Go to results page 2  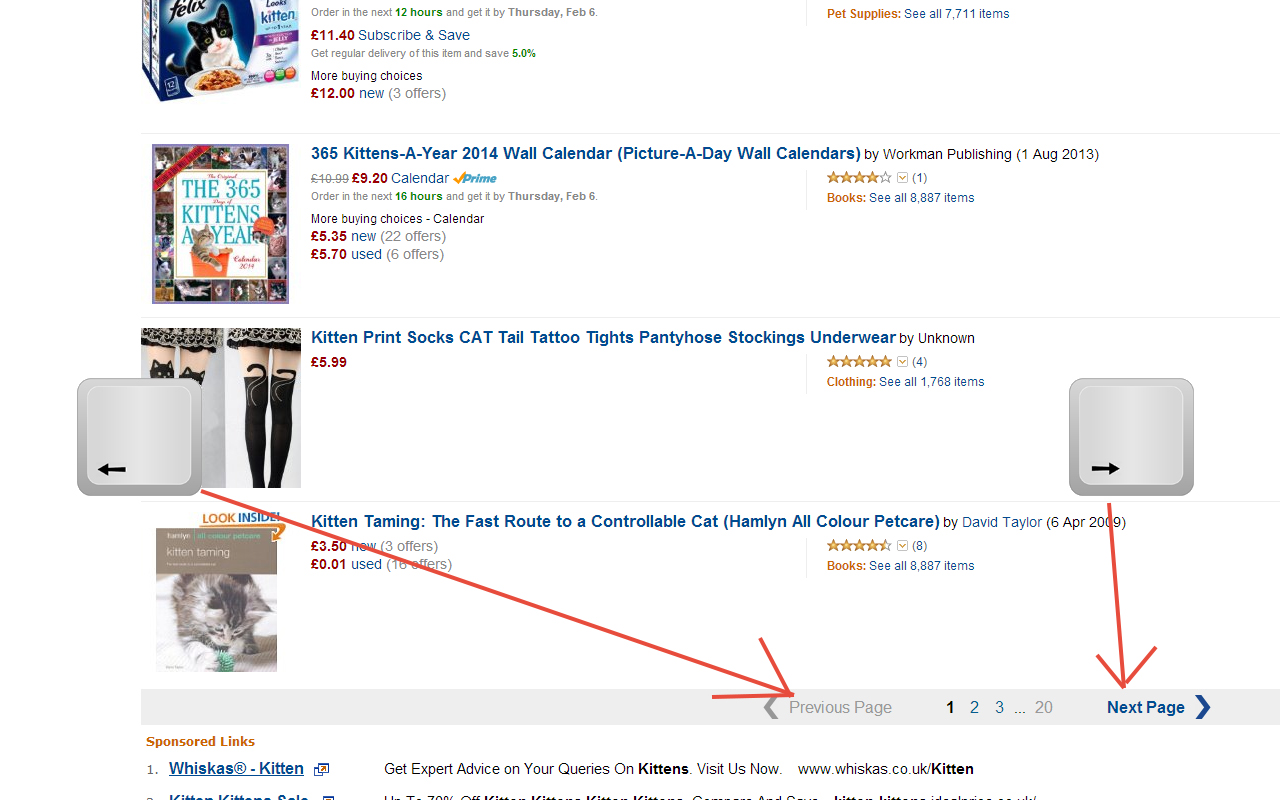tap(974, 707)
